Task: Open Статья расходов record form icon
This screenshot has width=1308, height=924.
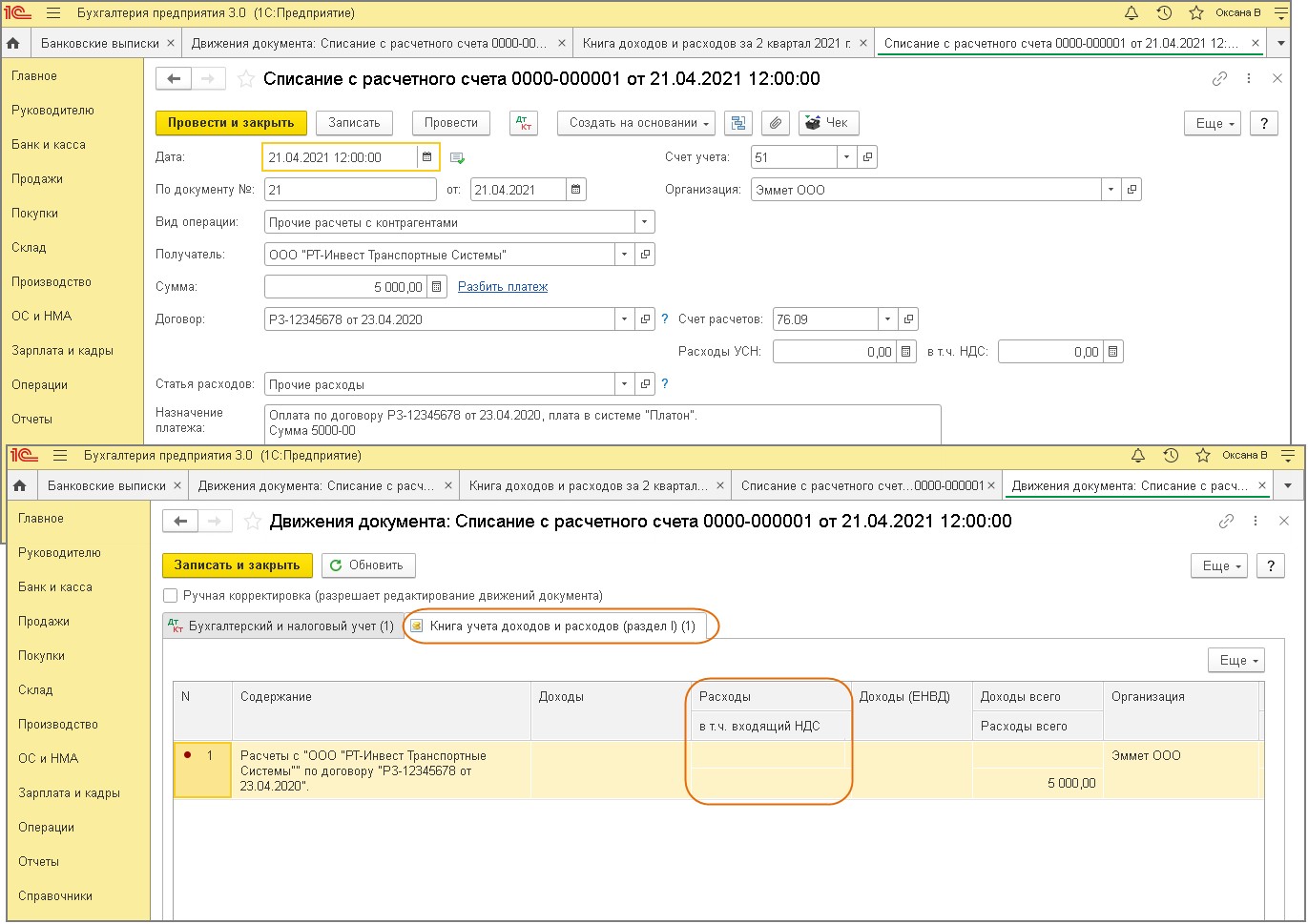Action: tap(645, 384)
